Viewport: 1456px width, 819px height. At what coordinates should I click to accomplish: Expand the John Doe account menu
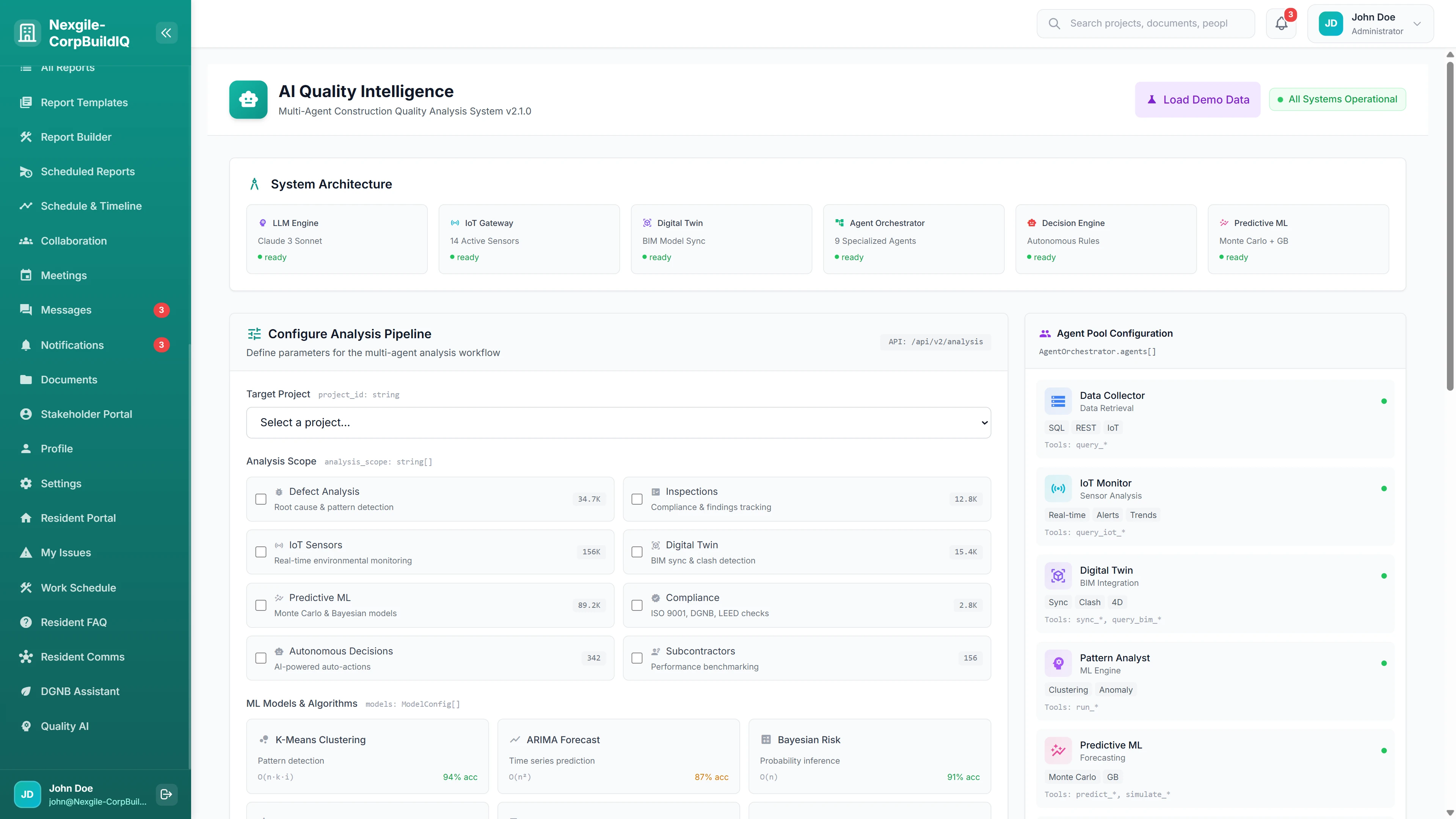point(1418,24)
